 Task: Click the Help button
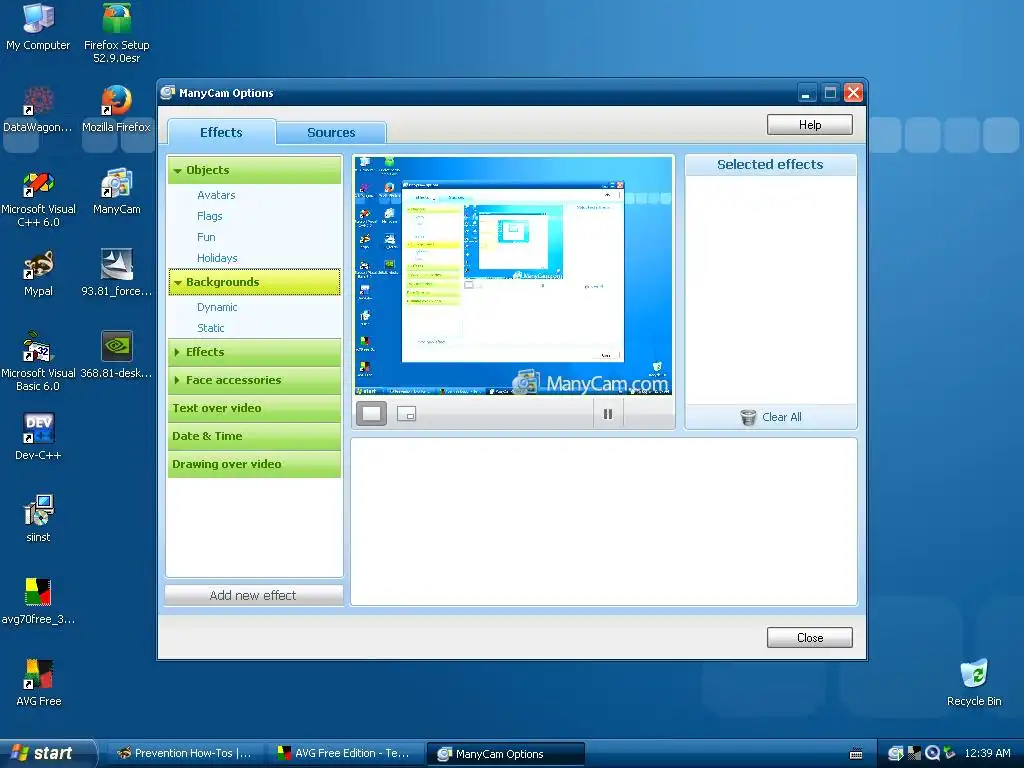810,125
